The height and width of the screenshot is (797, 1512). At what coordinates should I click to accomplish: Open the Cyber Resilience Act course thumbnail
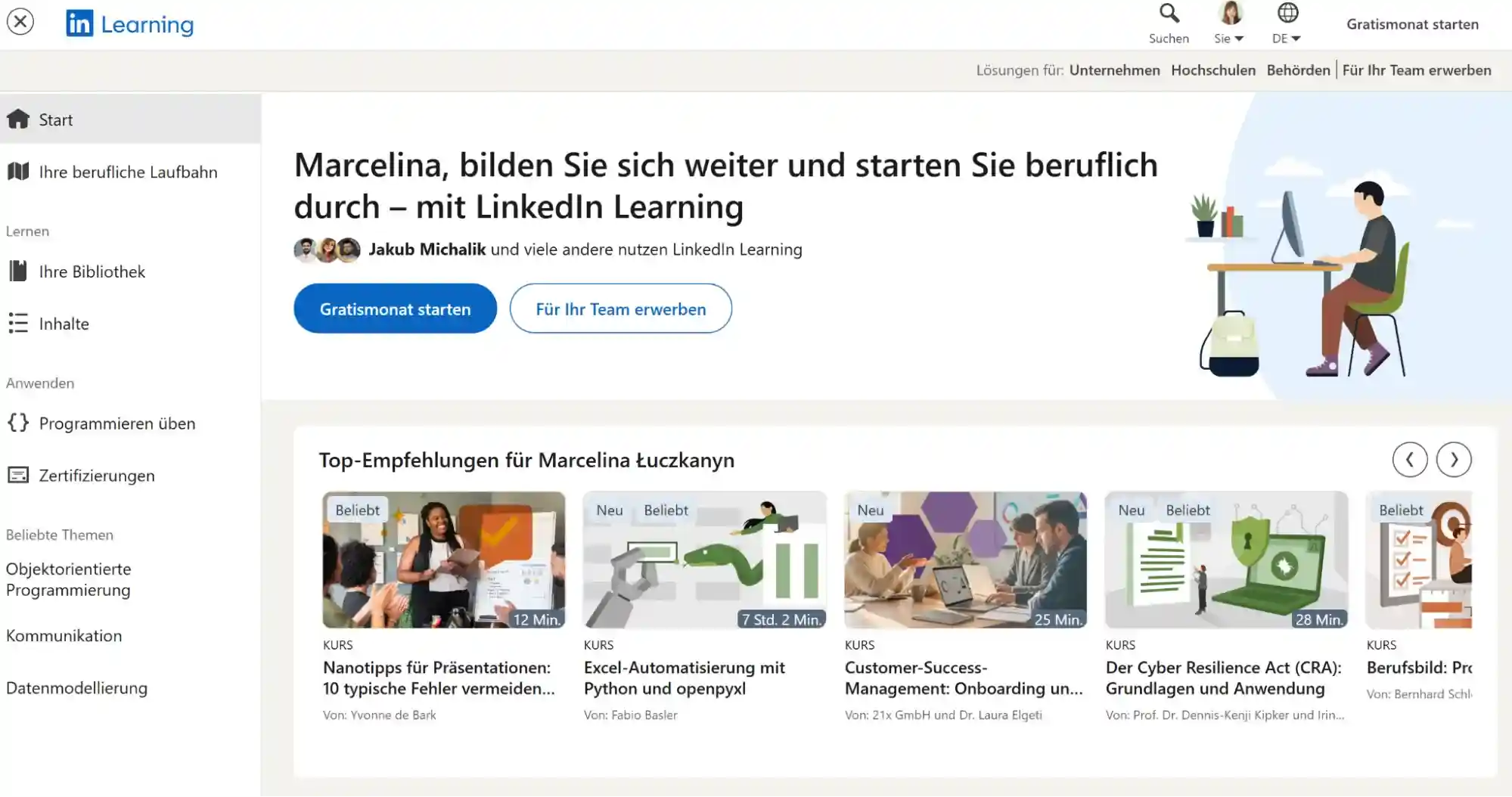pyautogui.click(x=1227, y=560)
